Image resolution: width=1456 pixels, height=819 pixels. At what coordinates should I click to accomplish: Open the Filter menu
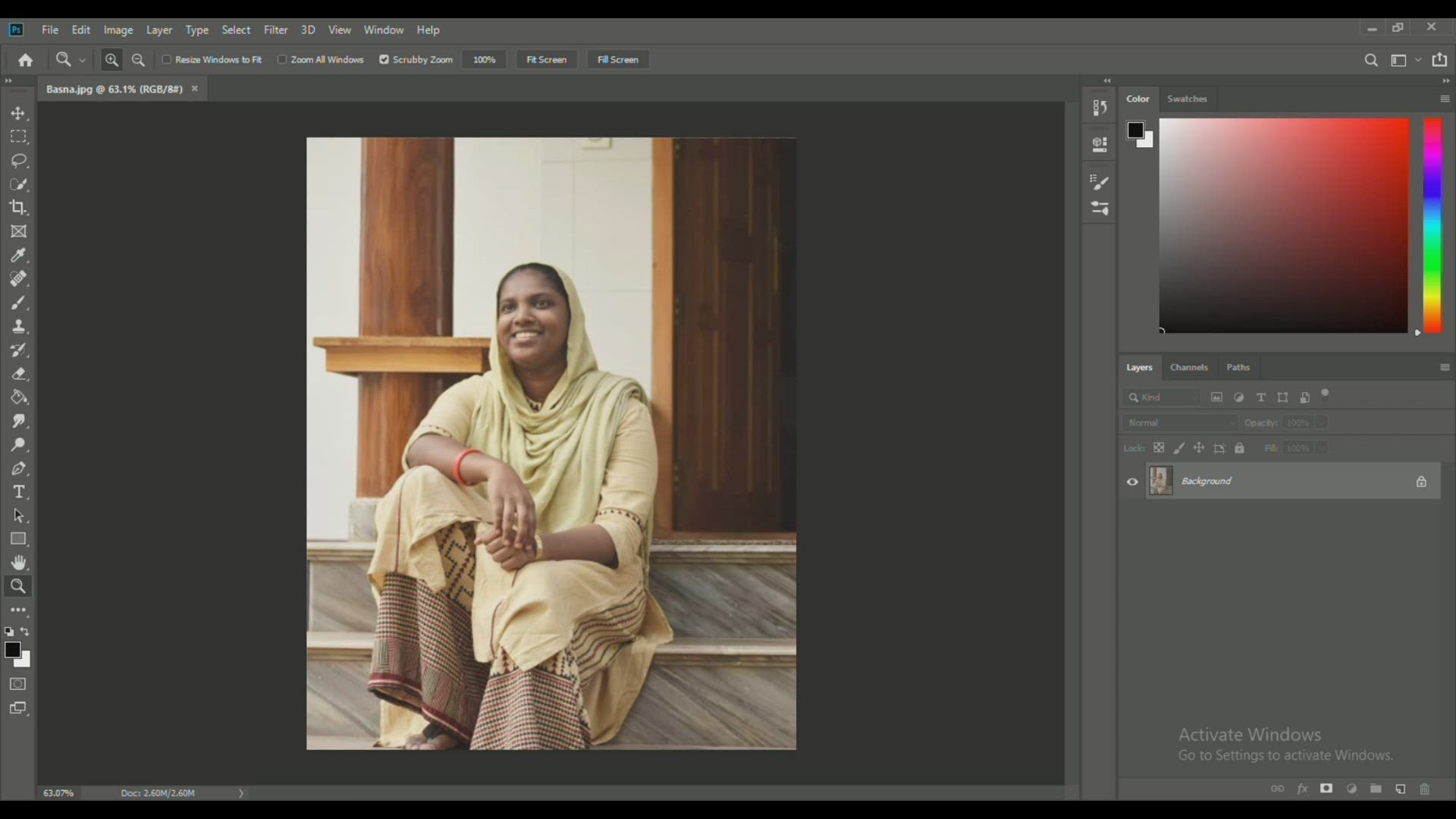[275, 30]
